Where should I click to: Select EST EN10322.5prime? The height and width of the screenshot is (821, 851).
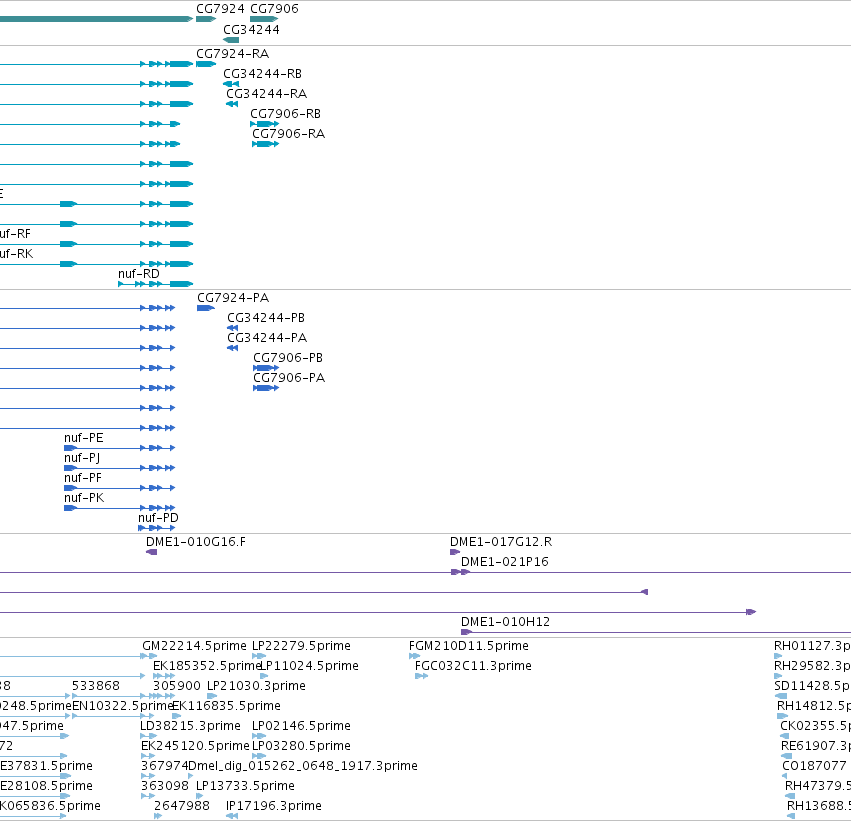point(123,707)
